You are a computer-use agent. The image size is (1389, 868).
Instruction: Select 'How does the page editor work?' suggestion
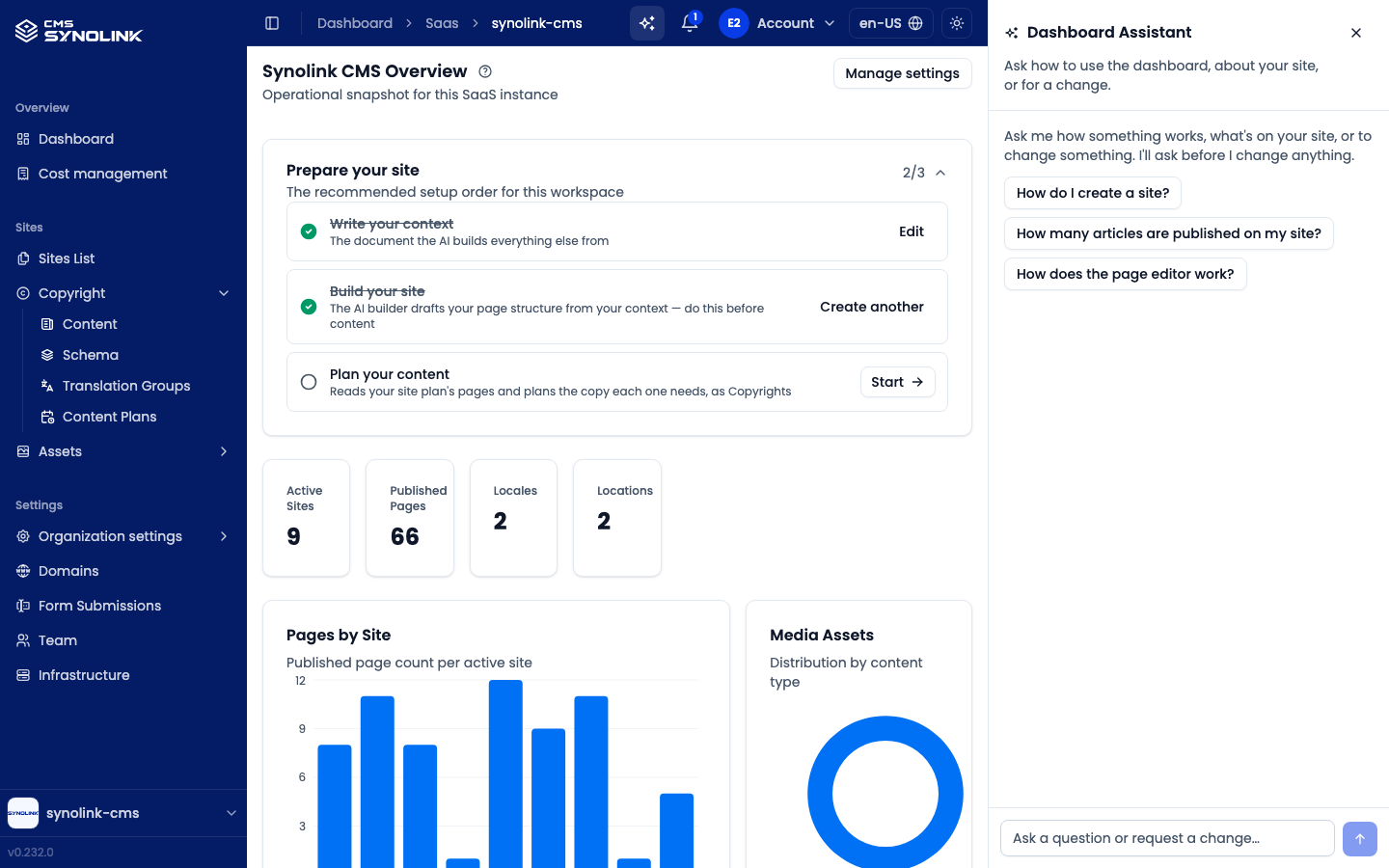pos(1126,274)
